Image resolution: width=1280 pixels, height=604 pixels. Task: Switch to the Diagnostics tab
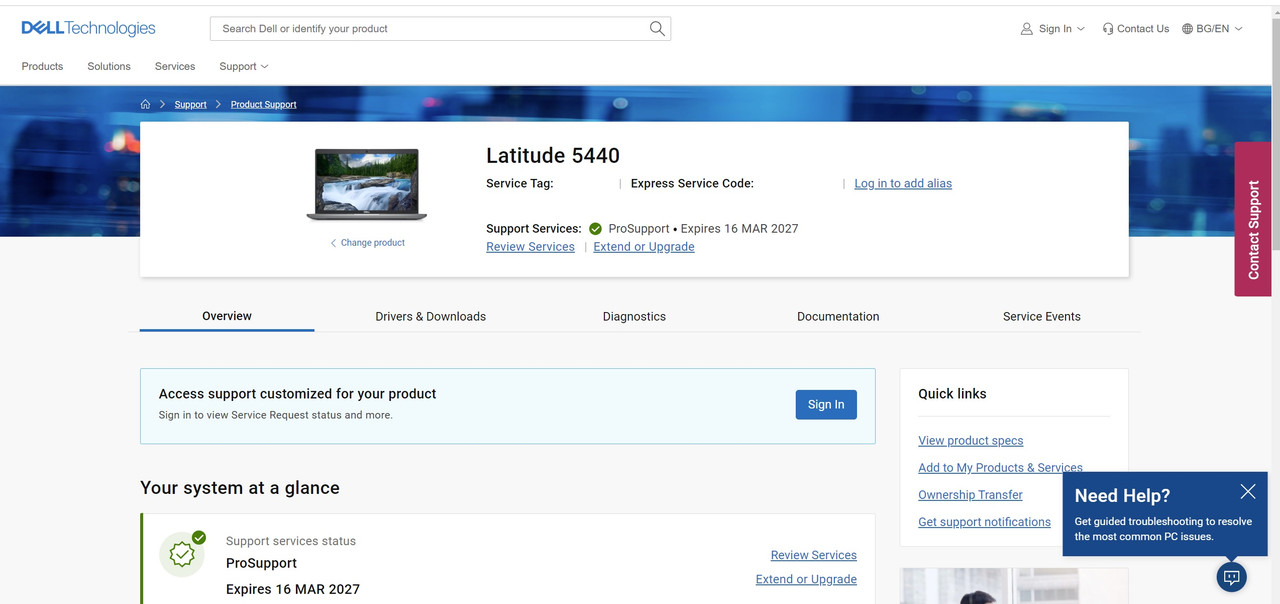(634, 316)
